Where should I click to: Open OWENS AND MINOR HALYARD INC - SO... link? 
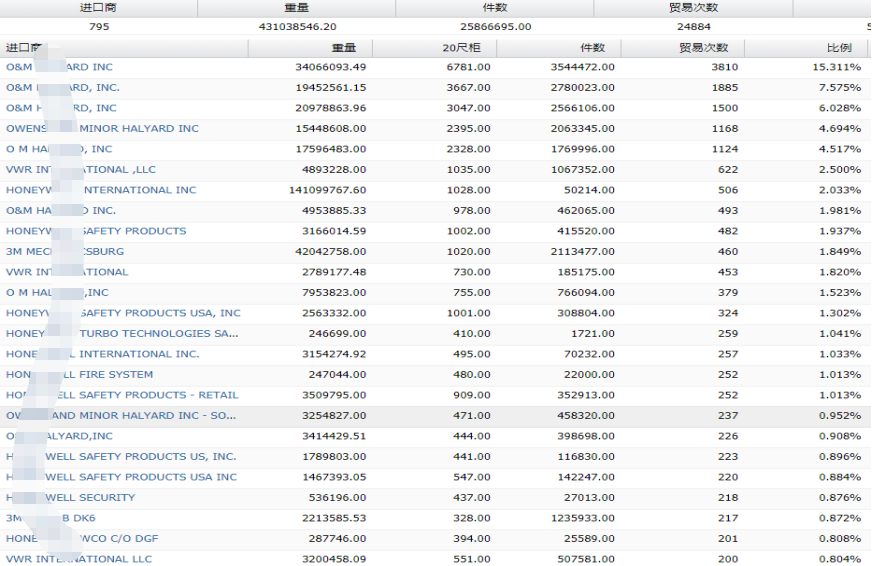click(x=121, y=416)
